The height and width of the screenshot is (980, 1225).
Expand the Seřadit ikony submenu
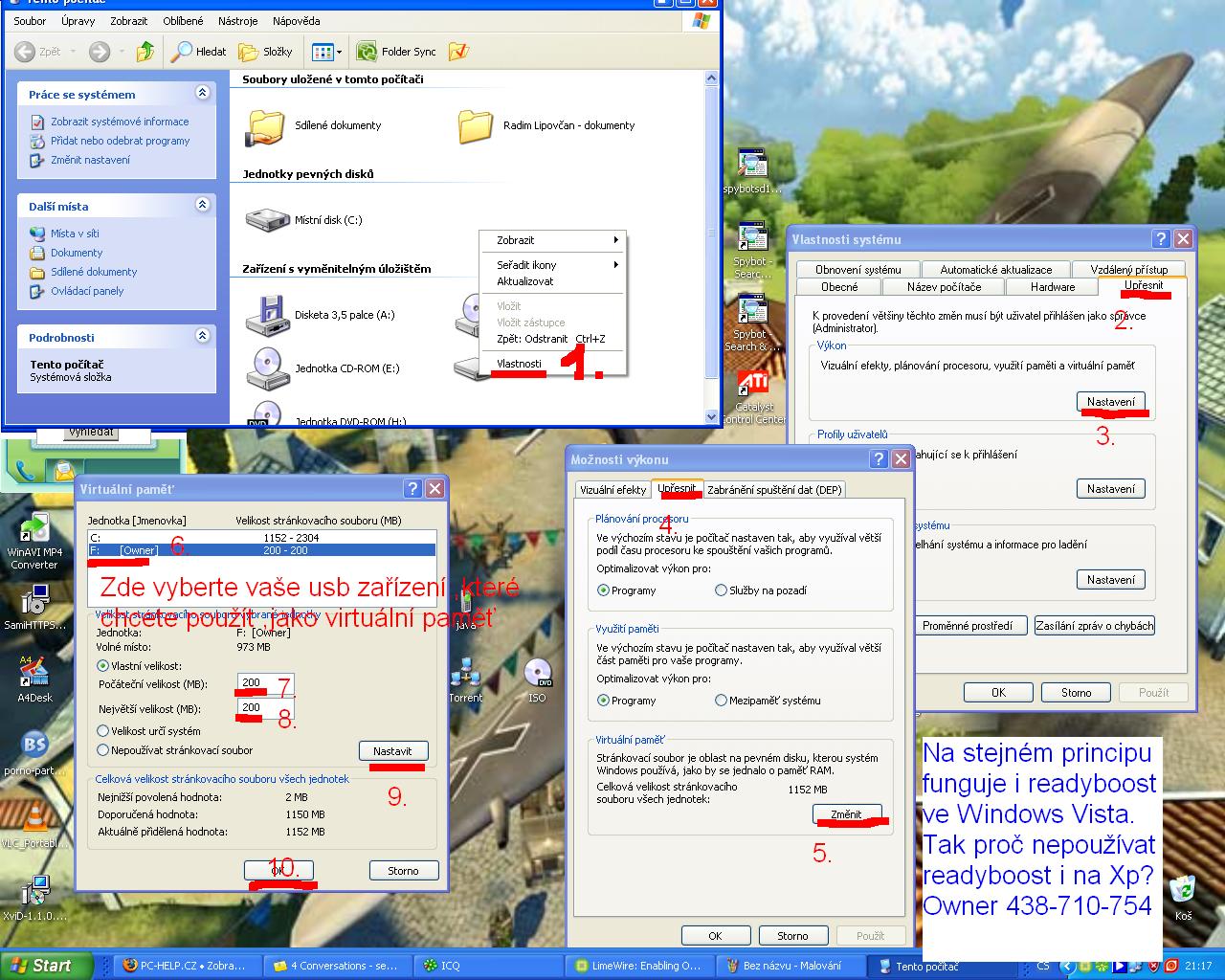coord(552,265)
